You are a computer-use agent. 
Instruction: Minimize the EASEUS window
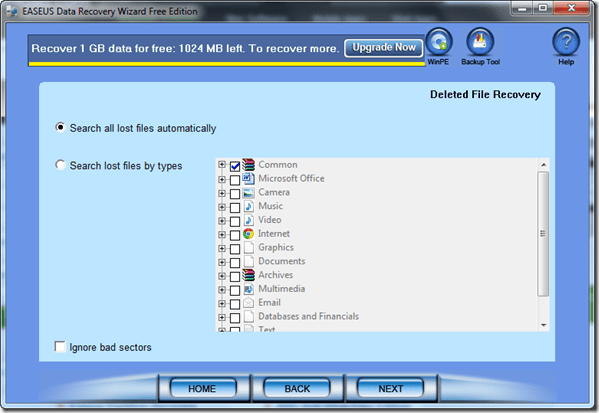tap(522, 8)
